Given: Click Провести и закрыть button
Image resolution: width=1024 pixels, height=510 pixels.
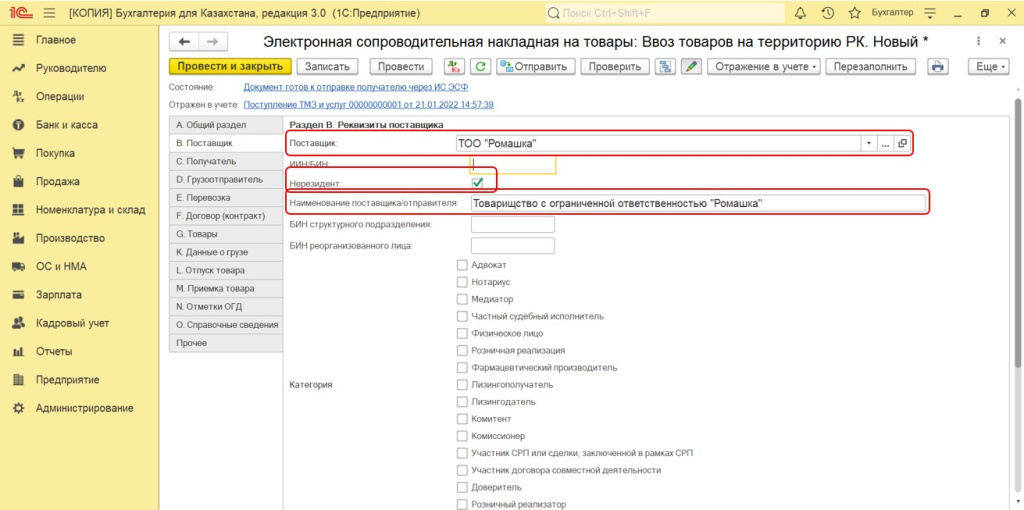Looking at the screenshot, I should tap(230, 67).
